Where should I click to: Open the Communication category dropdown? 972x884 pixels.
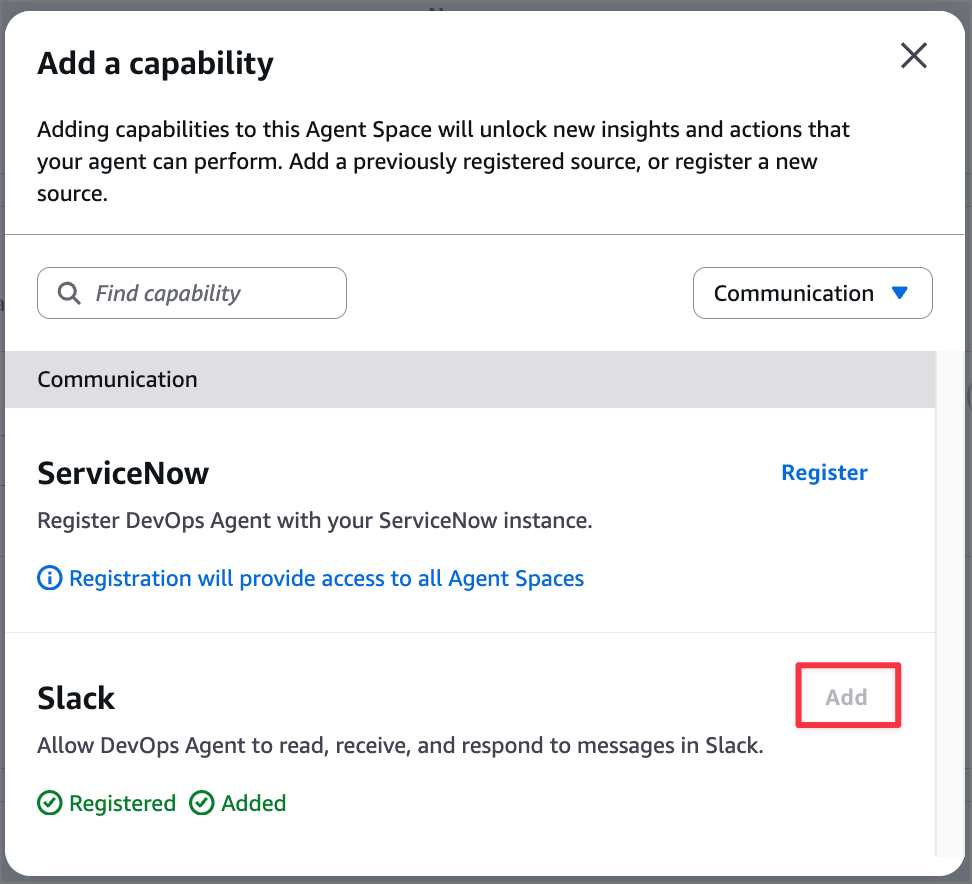[x=812, y=293]
